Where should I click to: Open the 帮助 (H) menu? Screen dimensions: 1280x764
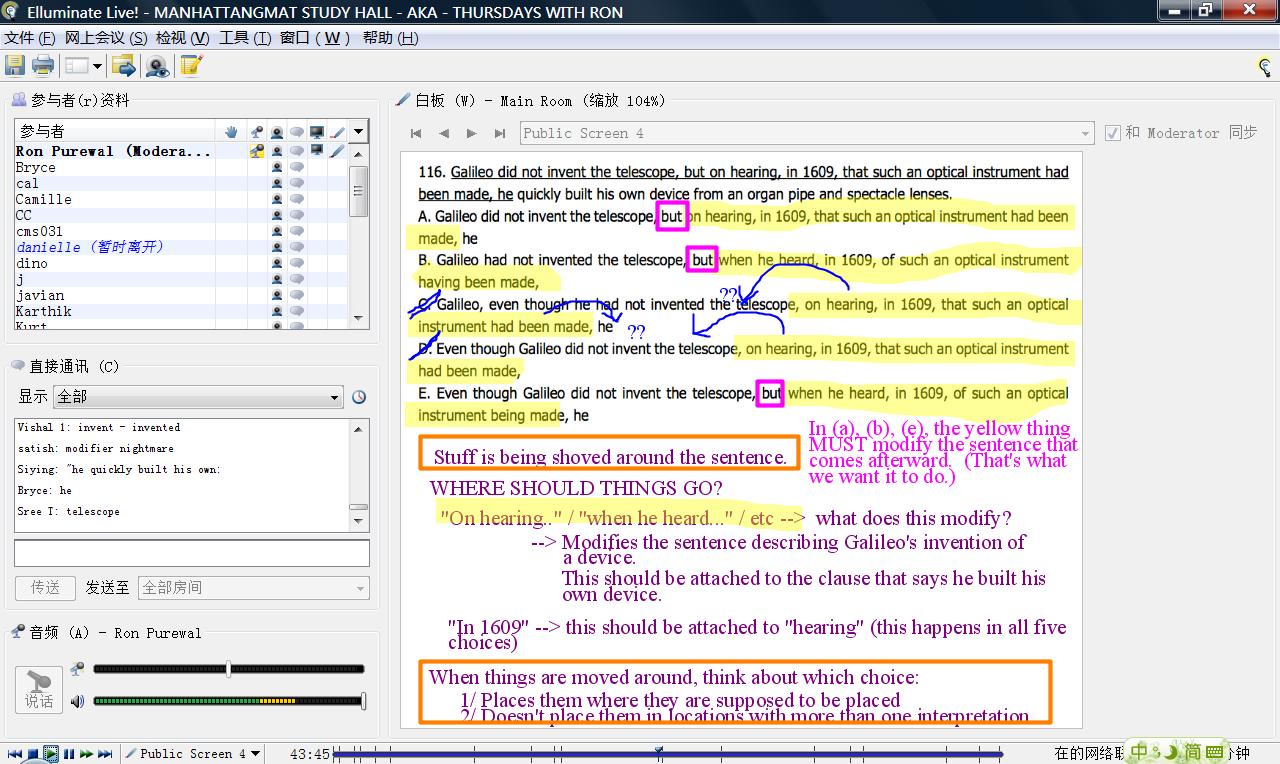(390, 38)
